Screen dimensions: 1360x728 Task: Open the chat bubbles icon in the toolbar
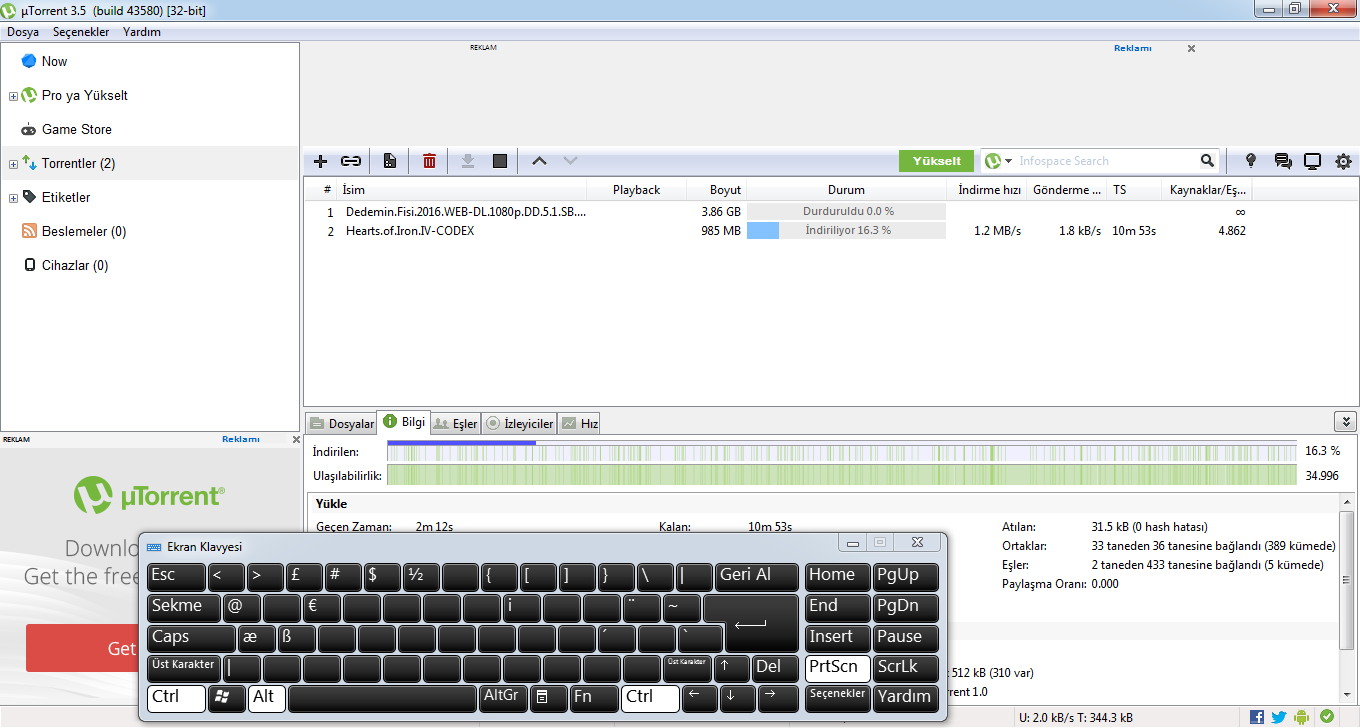point(1282,161)
